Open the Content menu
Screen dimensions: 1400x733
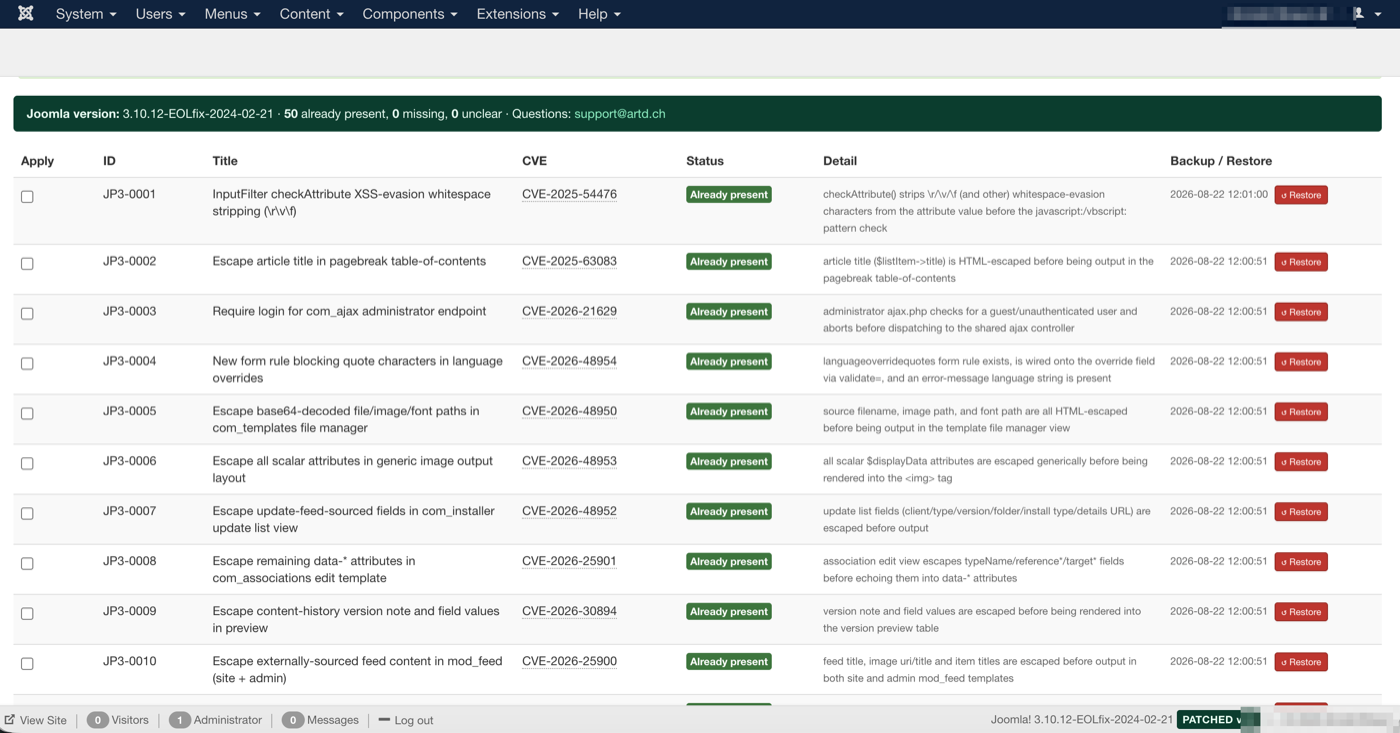[x=311, y=14]
